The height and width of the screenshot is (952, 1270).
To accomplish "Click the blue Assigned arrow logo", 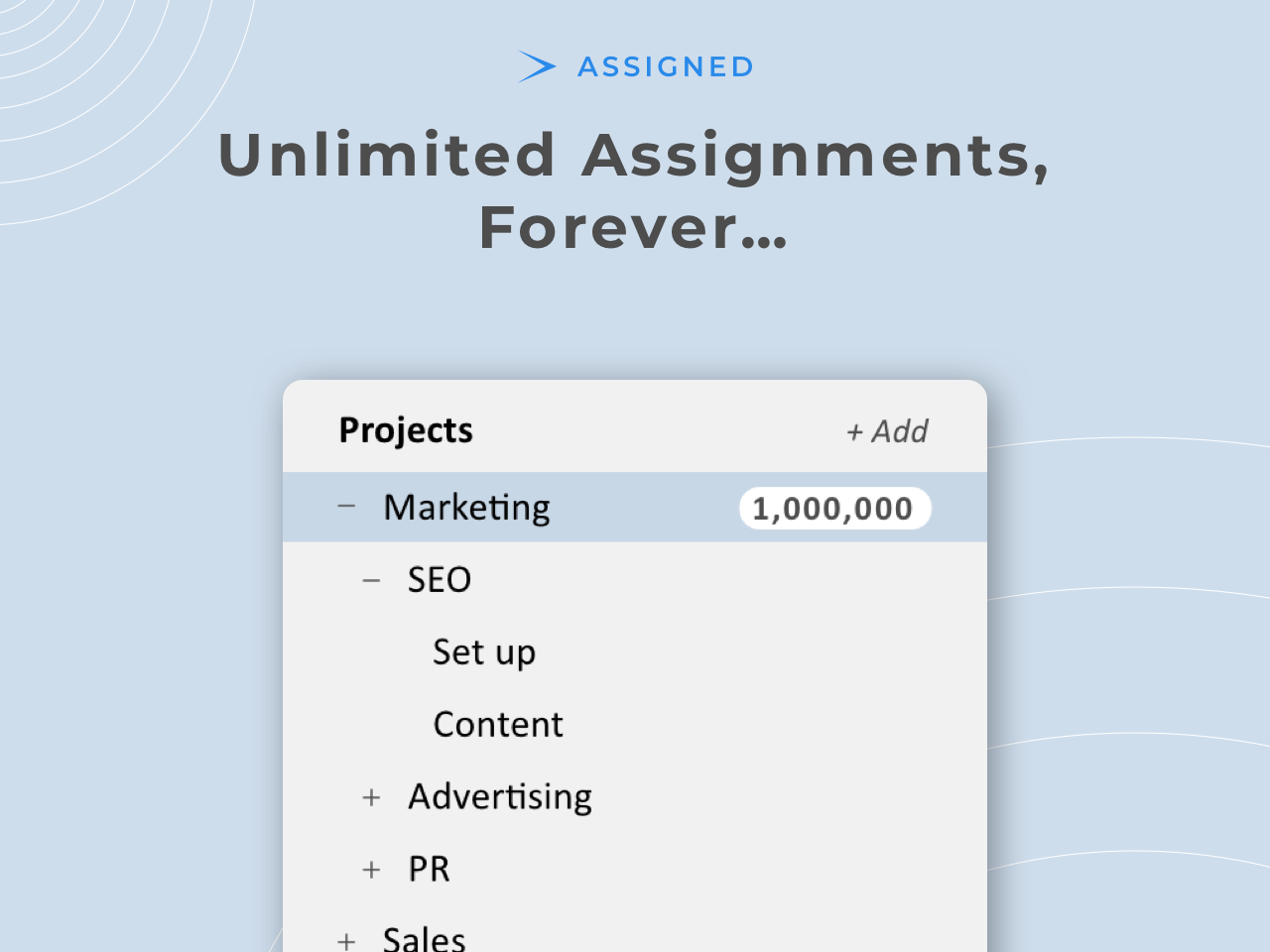I will [x=537, y=66].
